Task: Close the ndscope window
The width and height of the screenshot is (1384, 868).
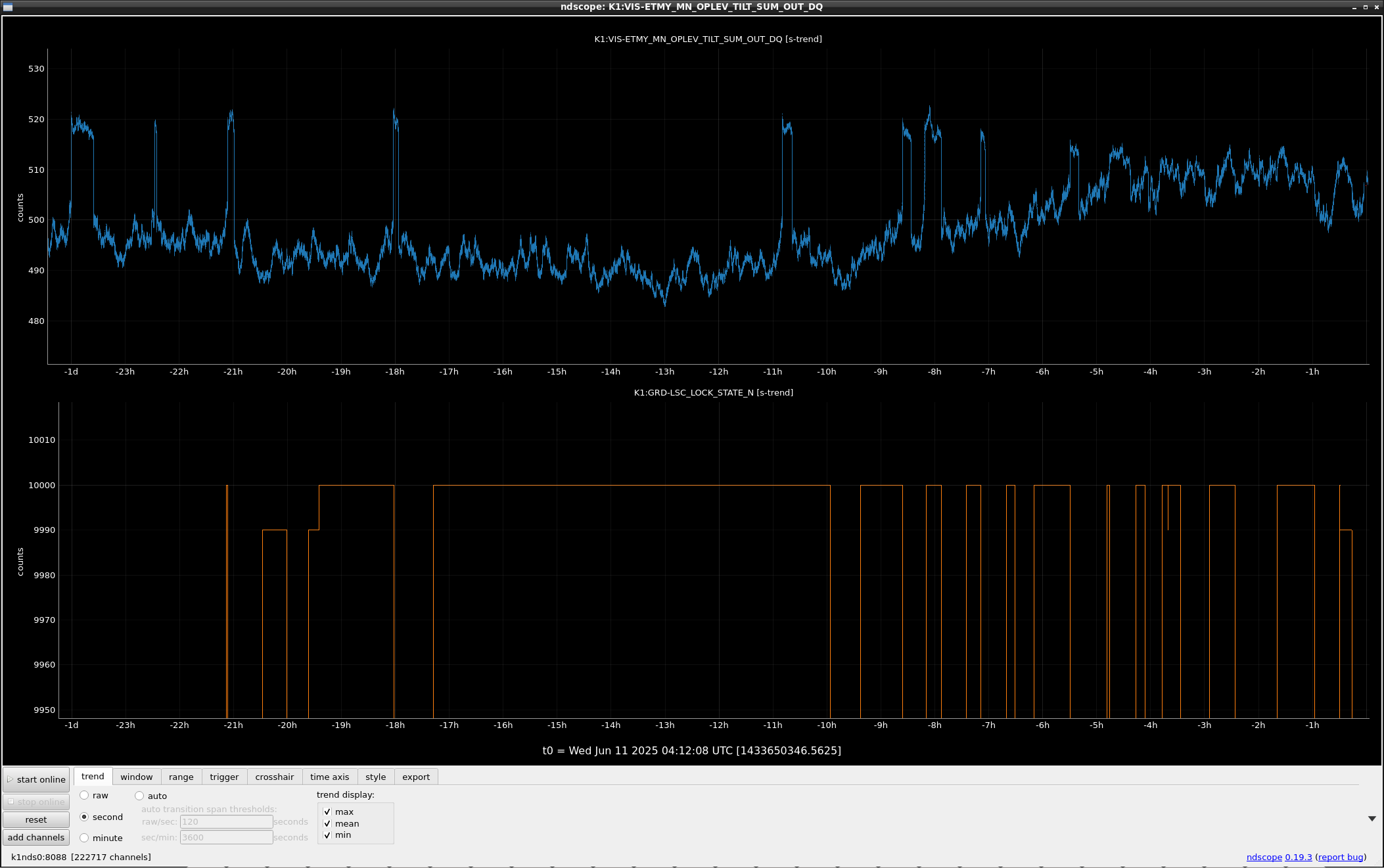Action: (x=1377, y=7)
